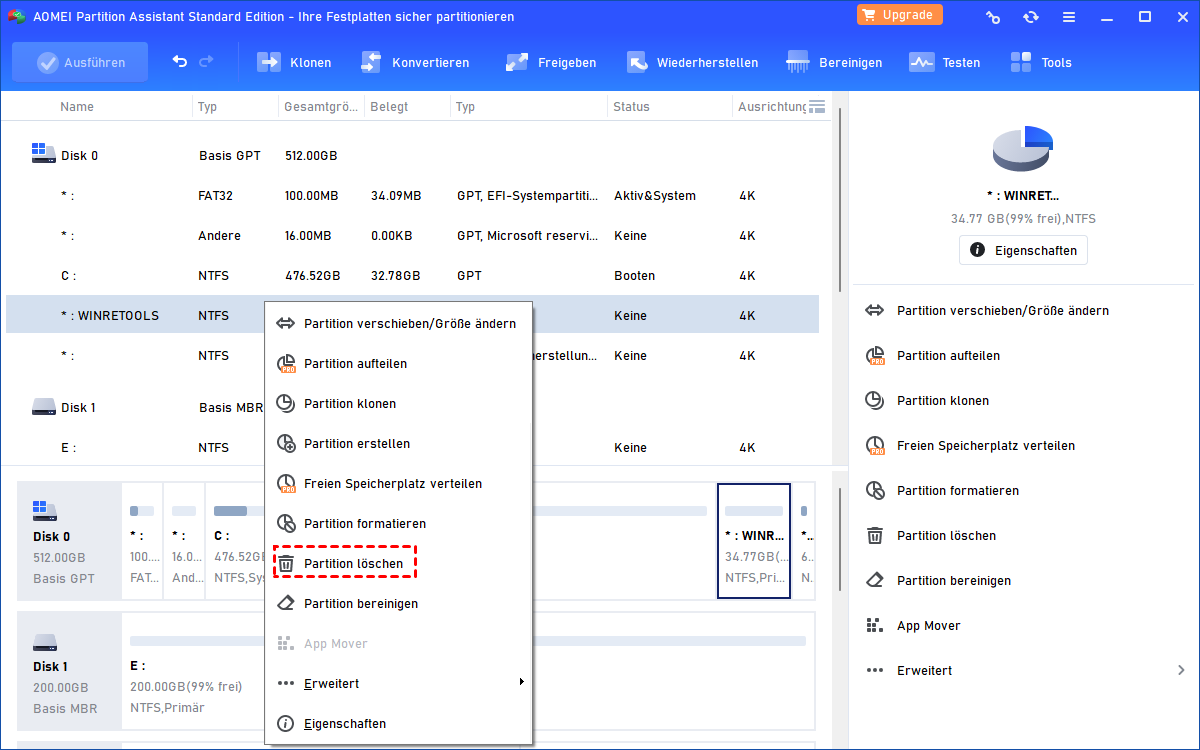Click the trash icon beside Partition löschen in right panel
The height and width of the screenshot is (750, 1200).
point(875,536)
